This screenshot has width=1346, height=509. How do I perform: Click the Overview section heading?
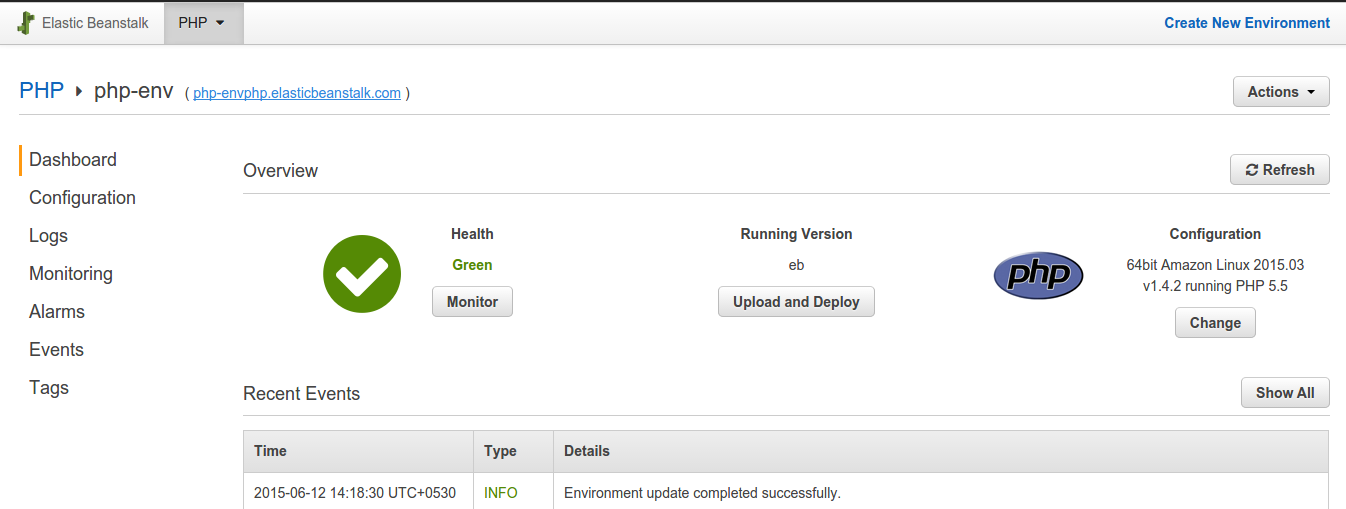point(280,171)
